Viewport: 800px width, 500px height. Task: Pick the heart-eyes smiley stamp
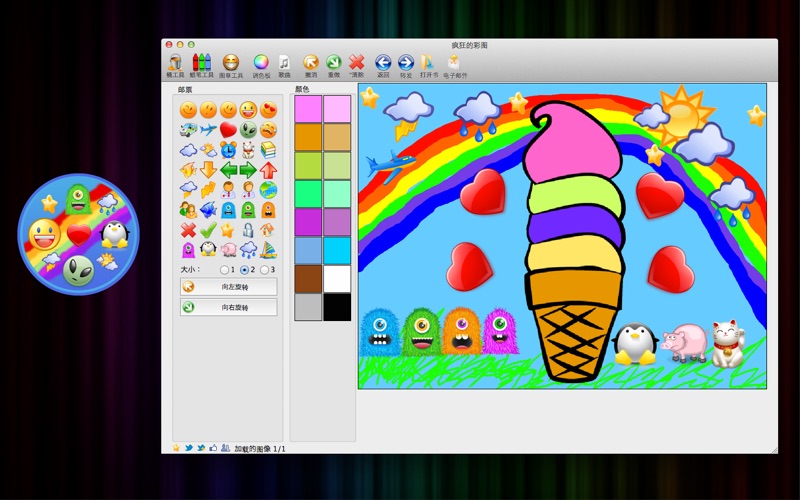point(268,109)
